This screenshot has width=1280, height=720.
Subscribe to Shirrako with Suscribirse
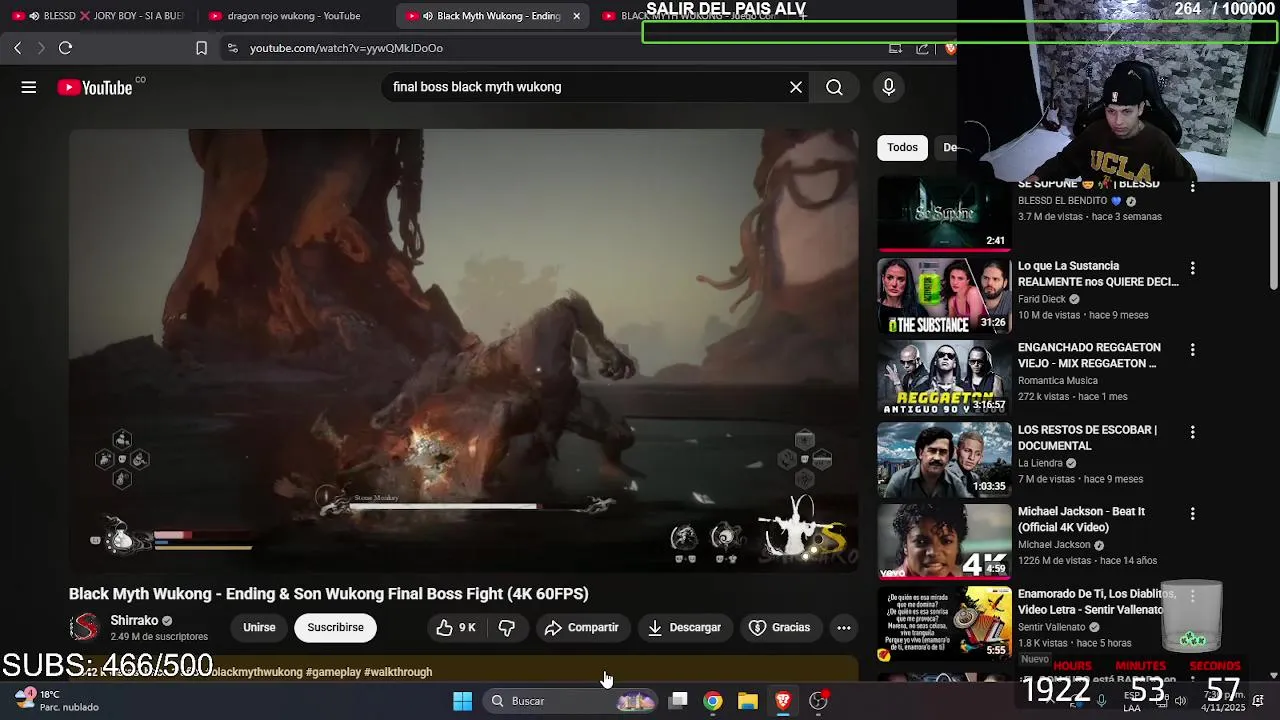tap(335, 628)
